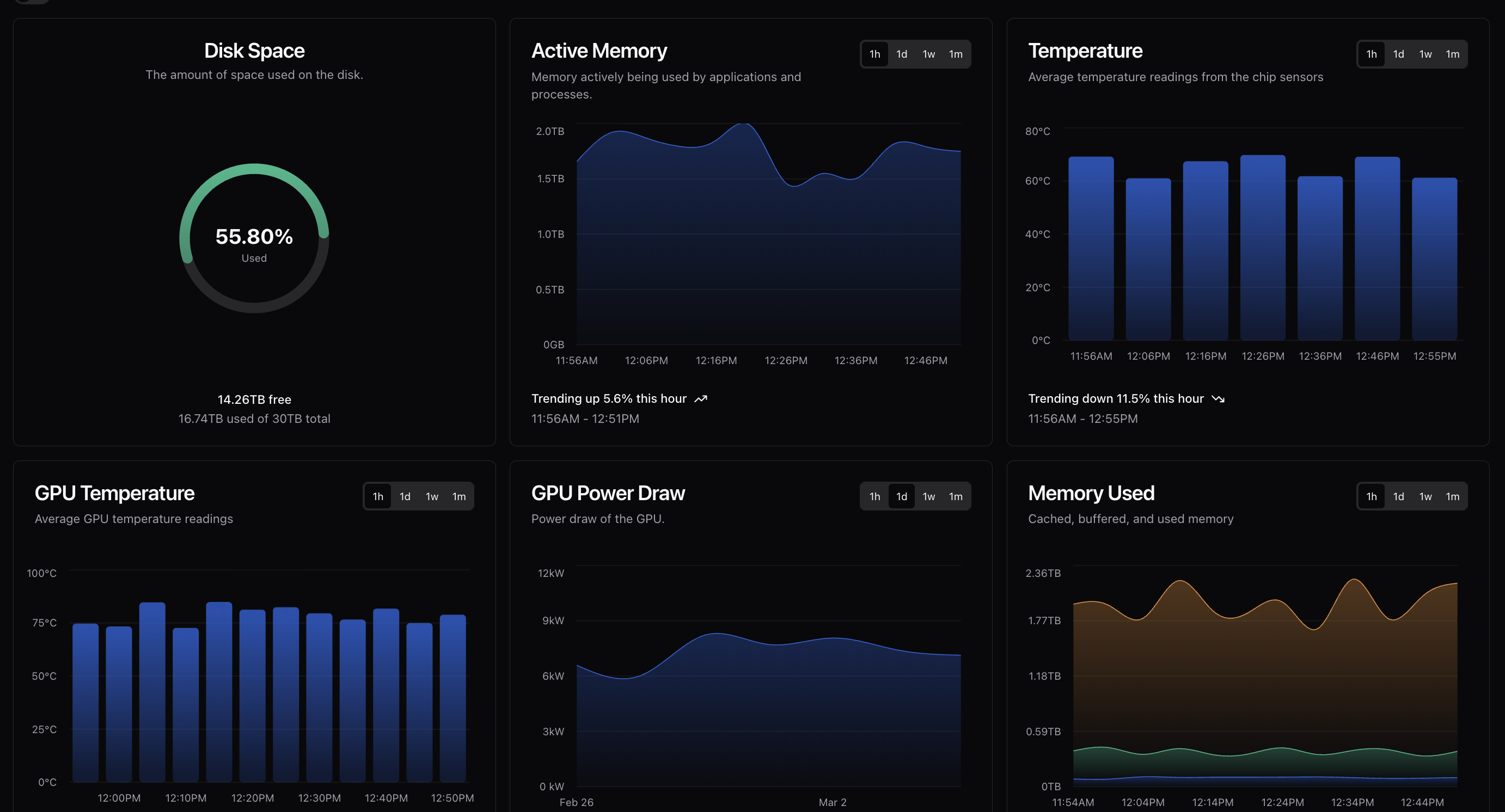Change Memory Used chart to 1d
The image size is (1505, 812).
(1398, 497)
